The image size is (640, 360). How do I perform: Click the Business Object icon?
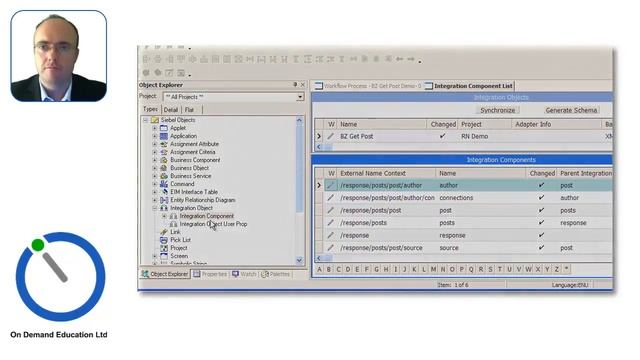[x=164, y=168]
